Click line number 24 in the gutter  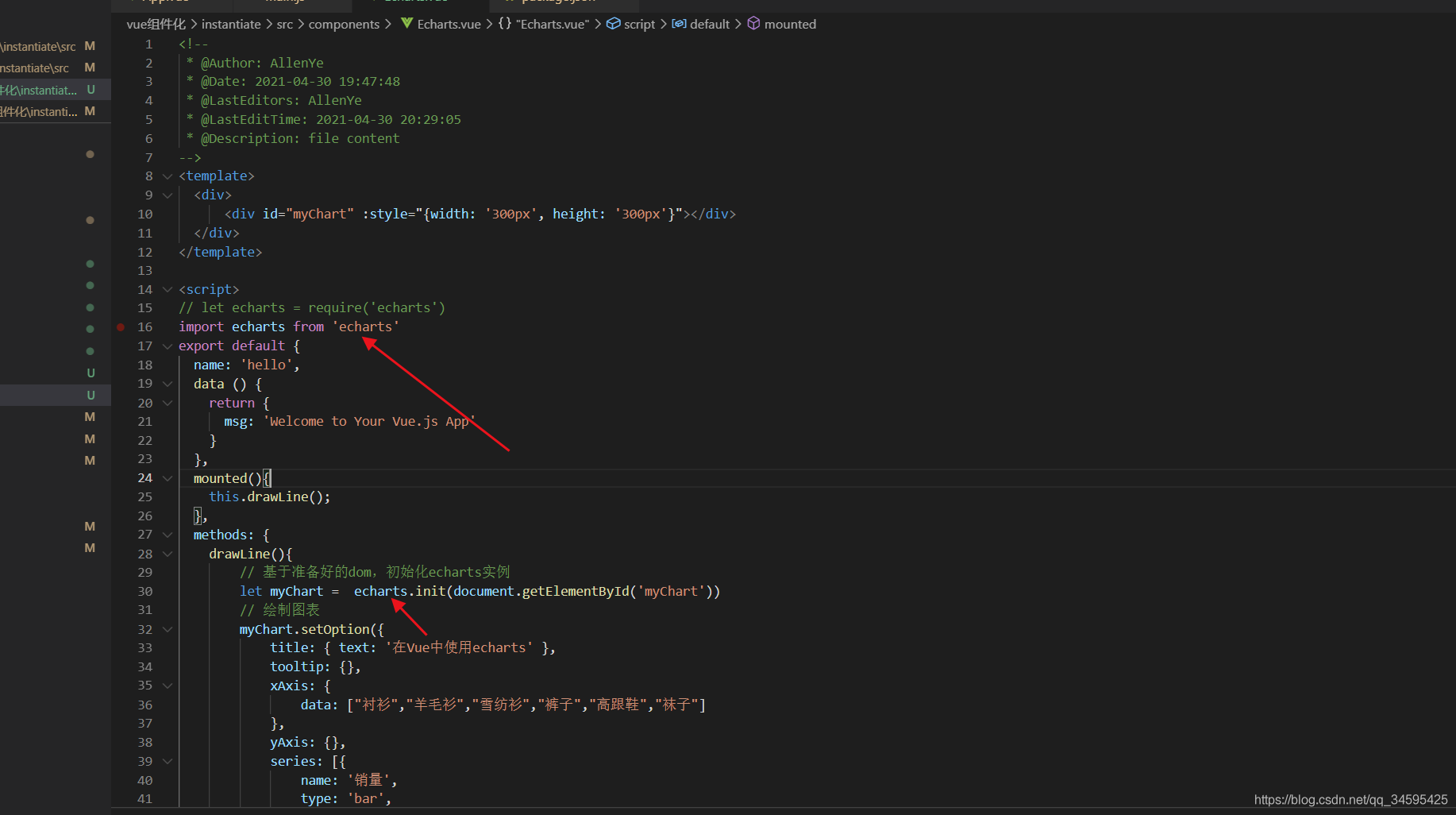144,478
